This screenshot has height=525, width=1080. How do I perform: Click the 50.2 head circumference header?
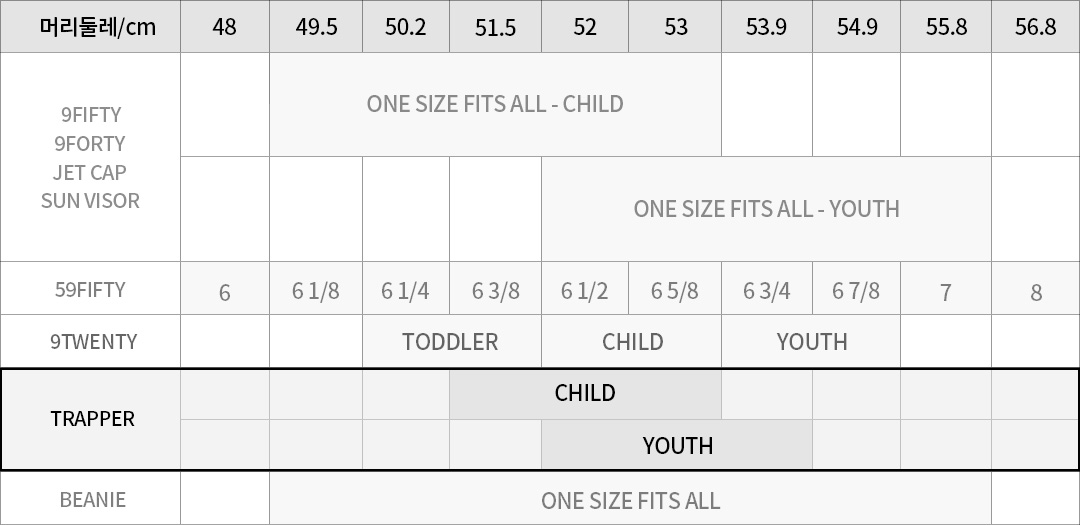406,27
